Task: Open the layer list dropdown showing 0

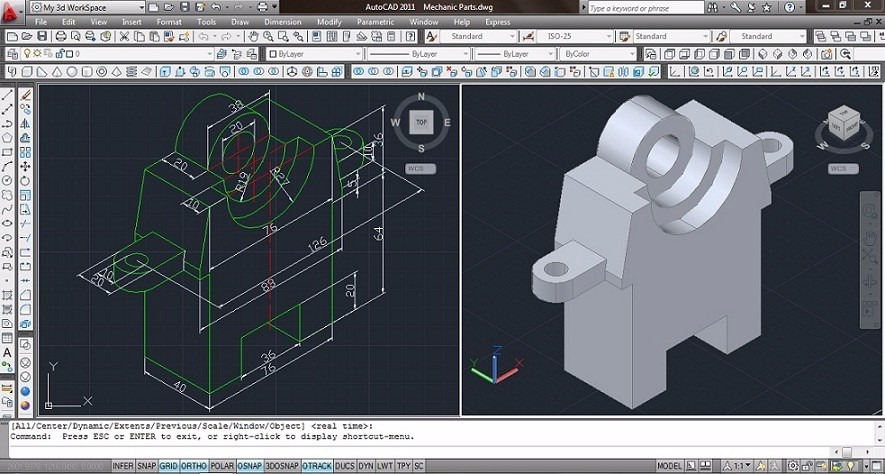Action: click(x=117, y=54)
